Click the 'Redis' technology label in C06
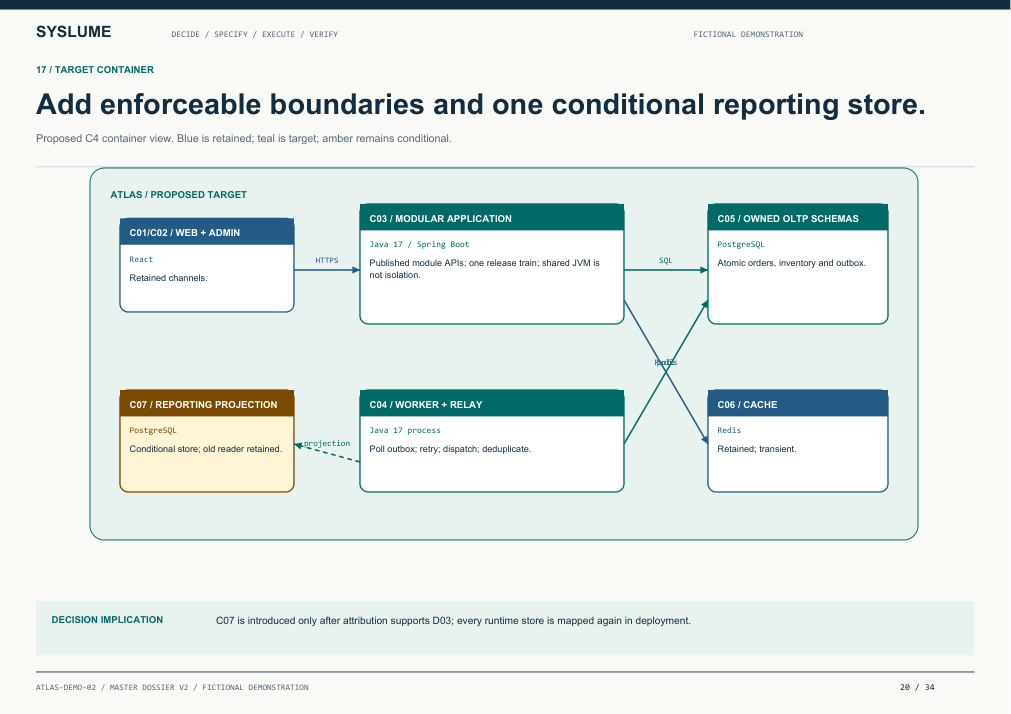This screenshot has width=1011, height=714. click(729, 430)
